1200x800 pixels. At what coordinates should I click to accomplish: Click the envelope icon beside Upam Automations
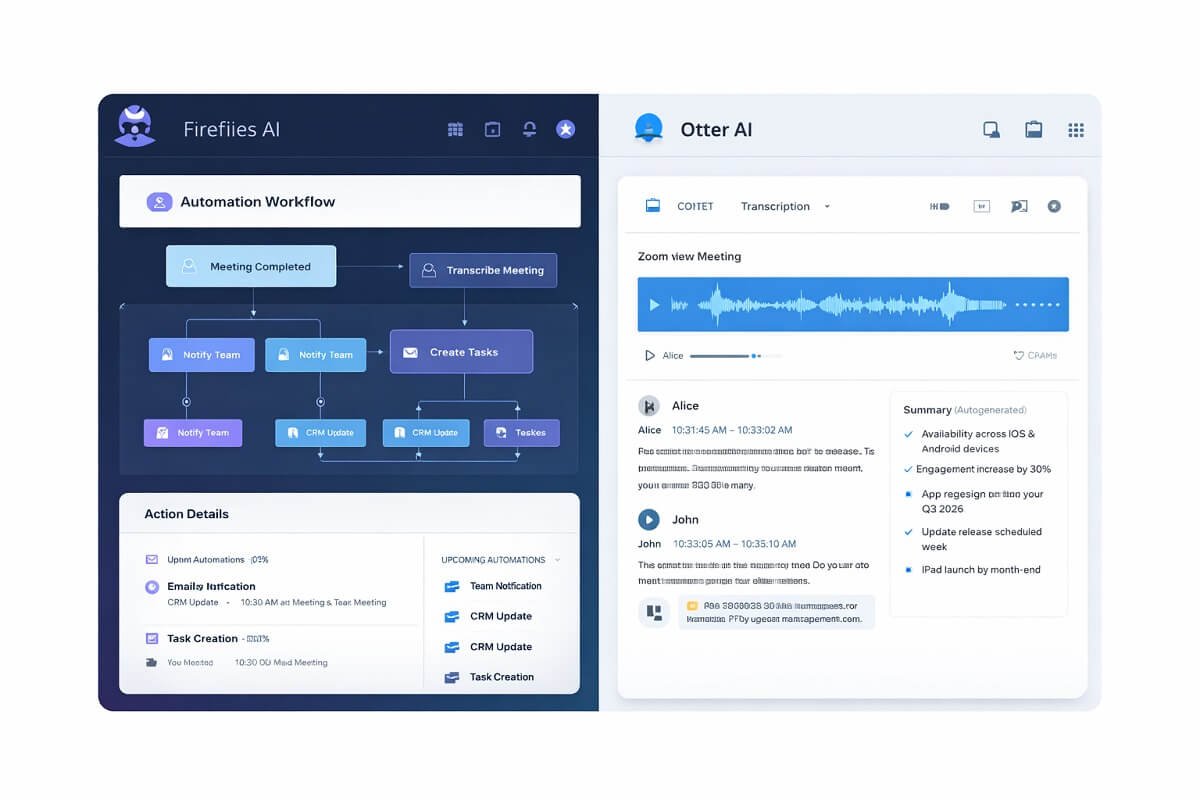click(x=152, y=560)
